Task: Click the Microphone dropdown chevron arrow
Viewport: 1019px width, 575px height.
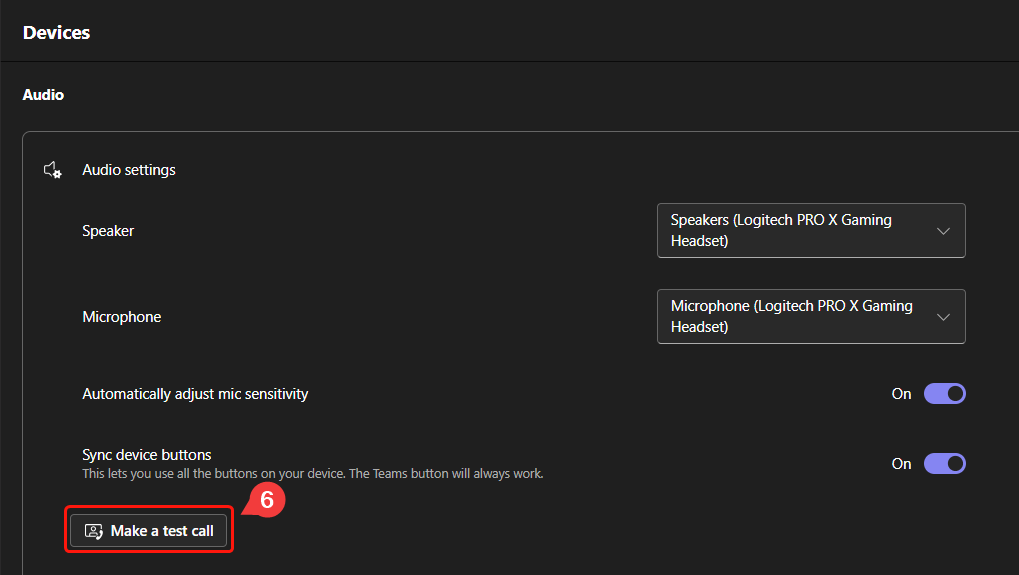Action: pyautogui.click(x=943, y=317)
